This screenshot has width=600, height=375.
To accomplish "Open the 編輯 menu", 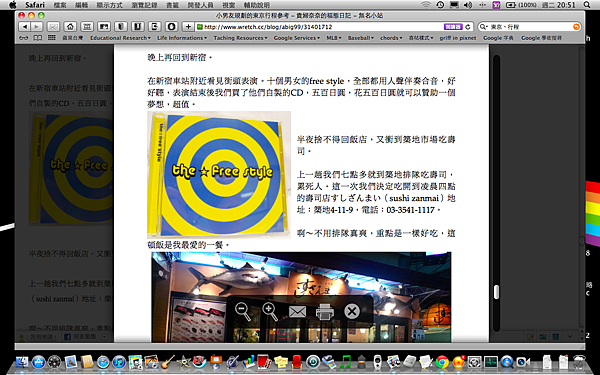I will coord(82,5).
